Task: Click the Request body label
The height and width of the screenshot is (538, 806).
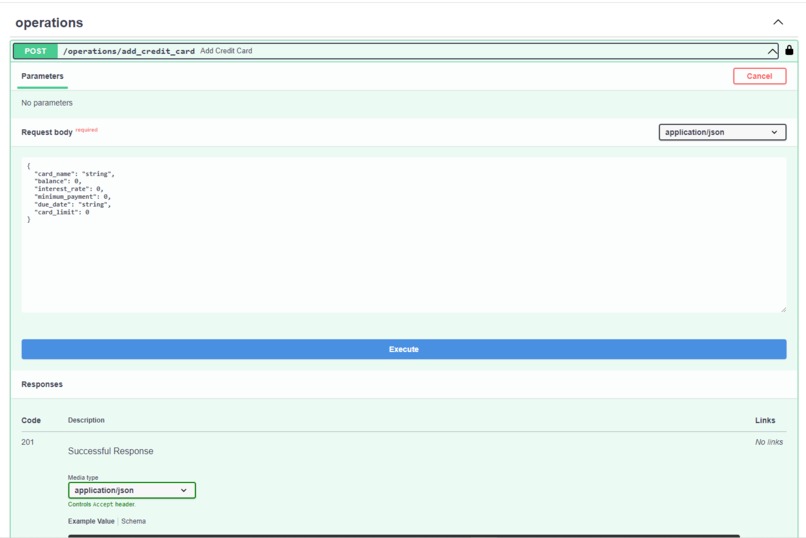Action: click(47, 132)
